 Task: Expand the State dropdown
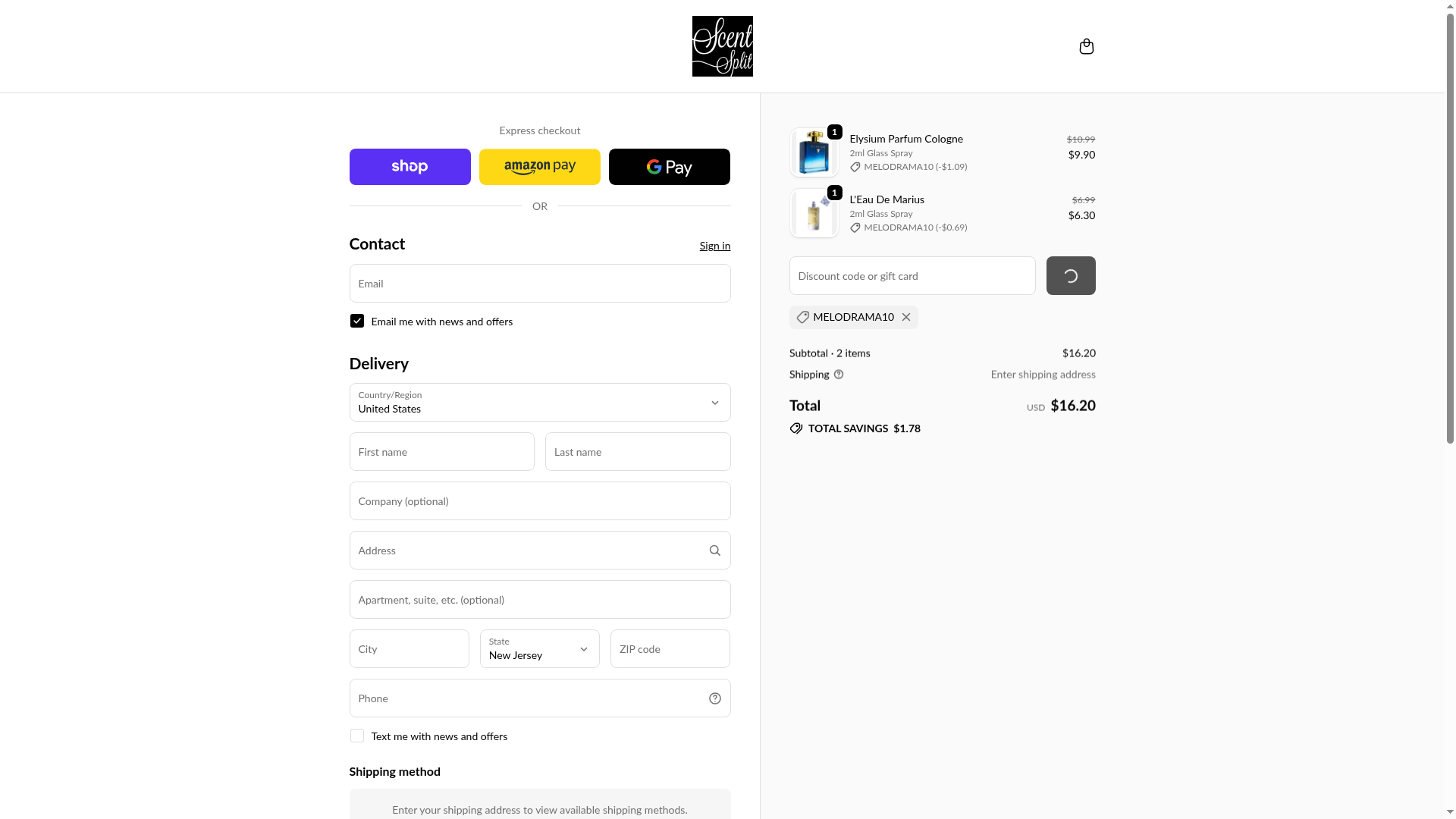[x=539, y=649]
